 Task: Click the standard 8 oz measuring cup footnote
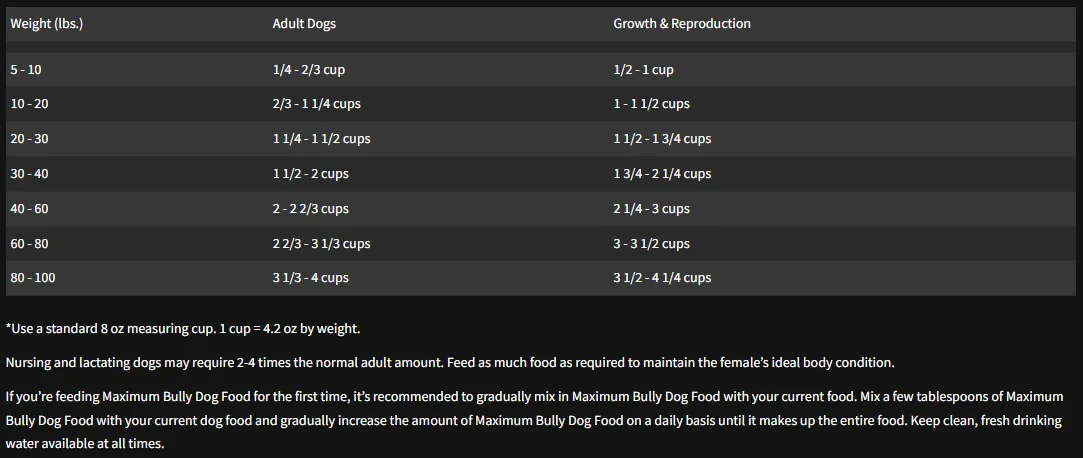[x=182, y=328]
